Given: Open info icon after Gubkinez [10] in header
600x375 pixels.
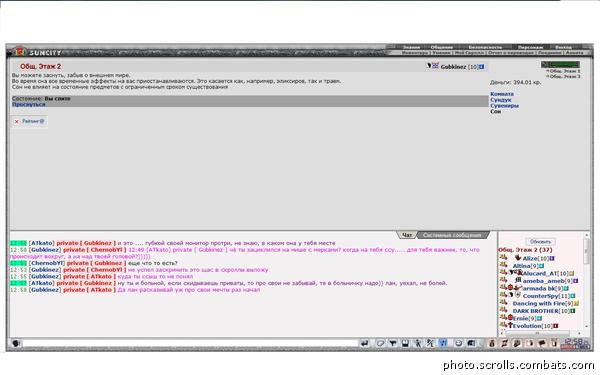Looking at the screenshot, I should (482, 67).
